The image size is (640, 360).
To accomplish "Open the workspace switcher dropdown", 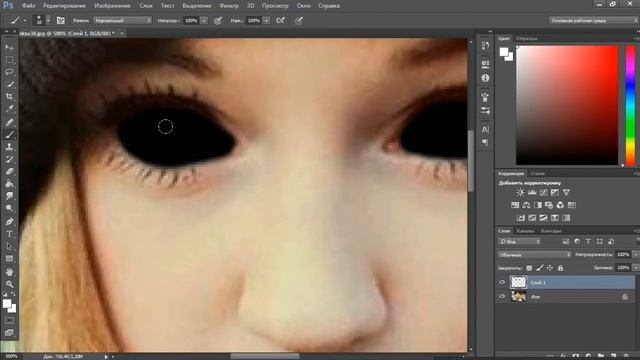I will click(593, 20).
